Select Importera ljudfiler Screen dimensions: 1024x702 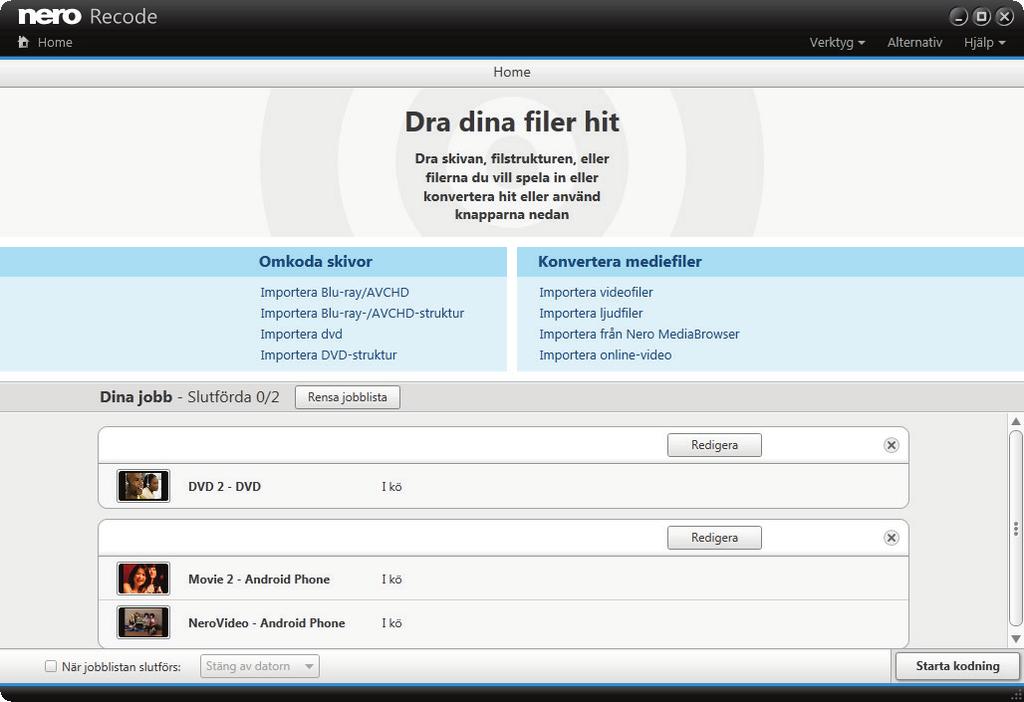(590, 313)
